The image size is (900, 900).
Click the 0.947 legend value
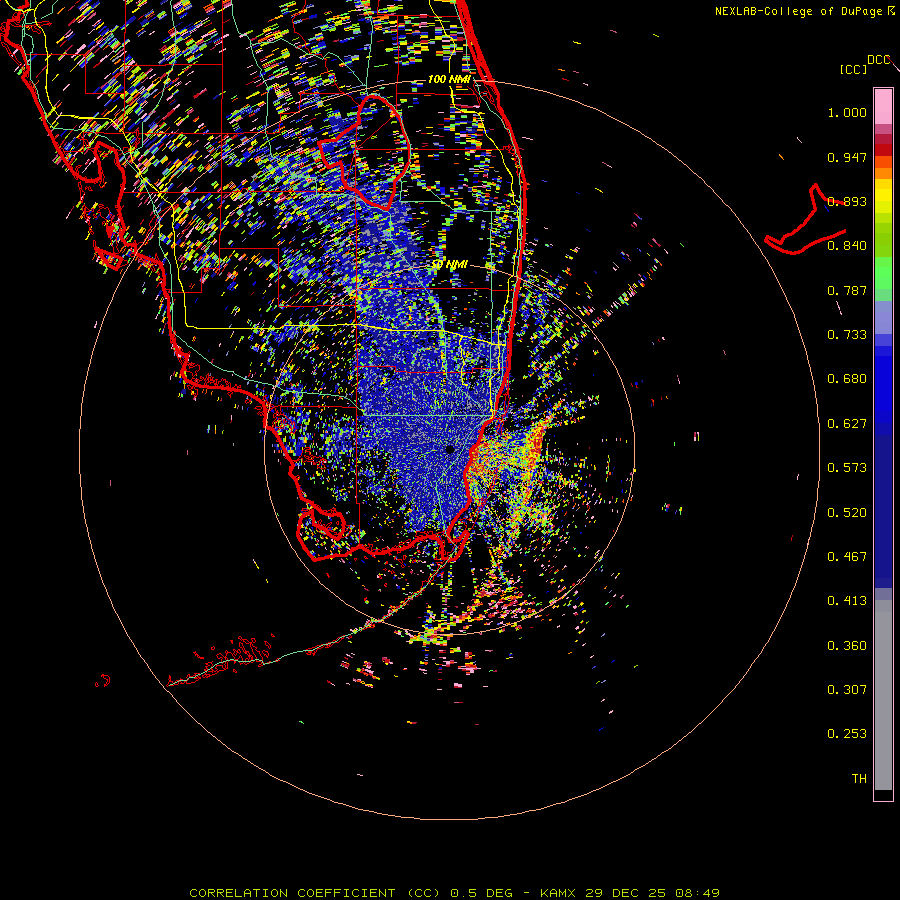tap(847, 157)
